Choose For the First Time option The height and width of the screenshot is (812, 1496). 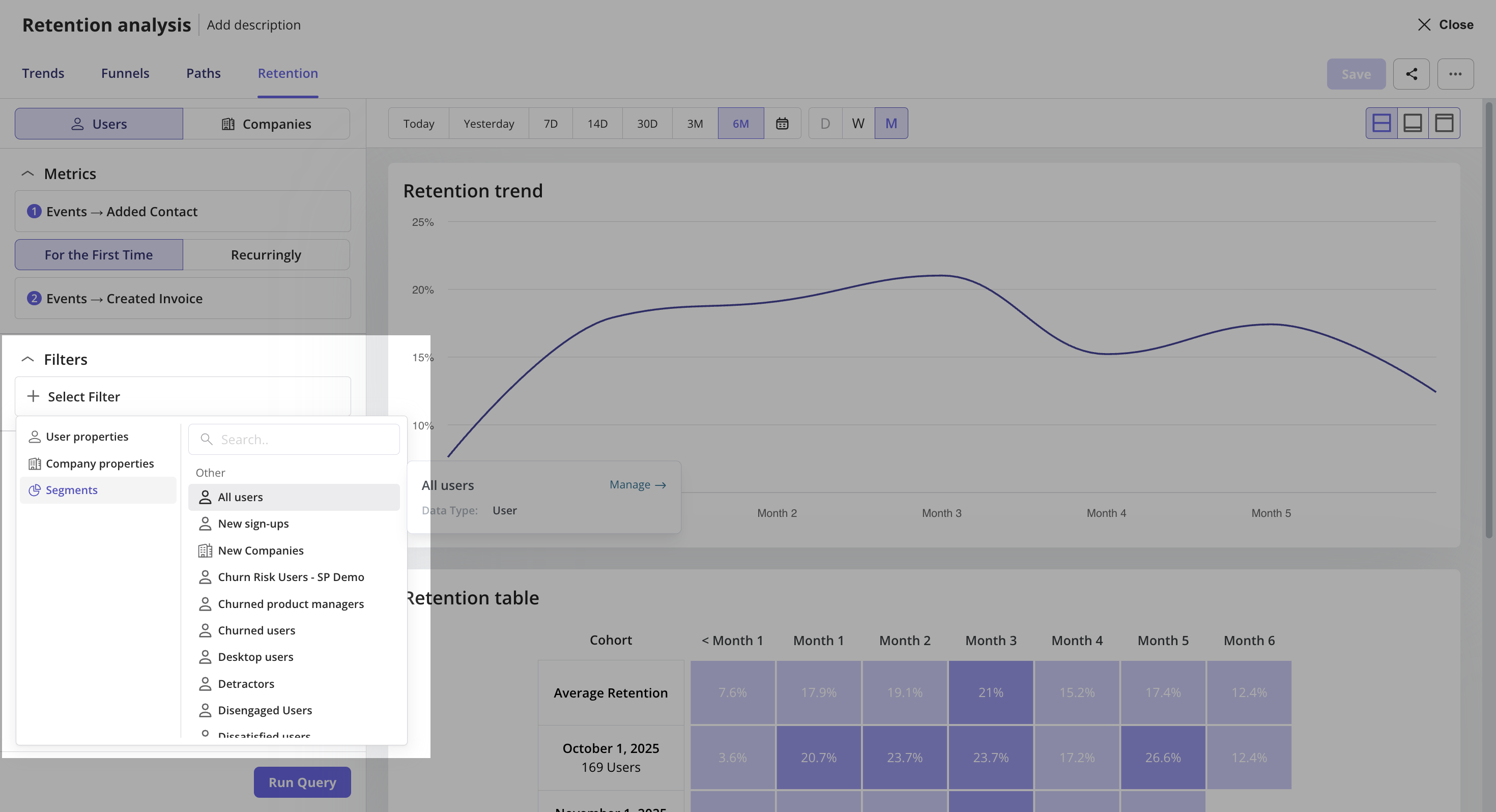pyautogui.click(x=99, y=254)
